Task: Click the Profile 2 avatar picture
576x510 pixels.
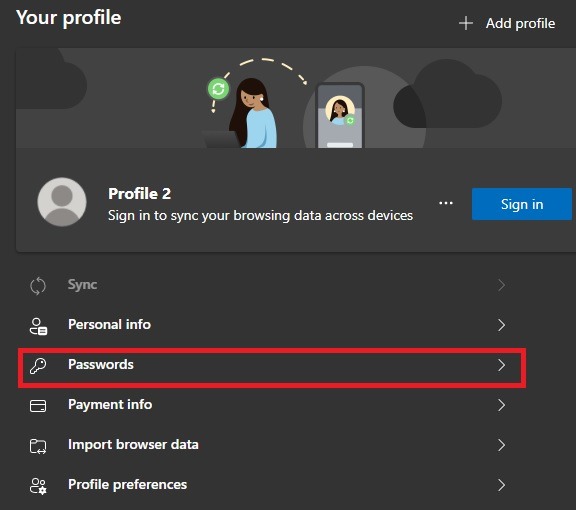Action: (x=62, y=202)
